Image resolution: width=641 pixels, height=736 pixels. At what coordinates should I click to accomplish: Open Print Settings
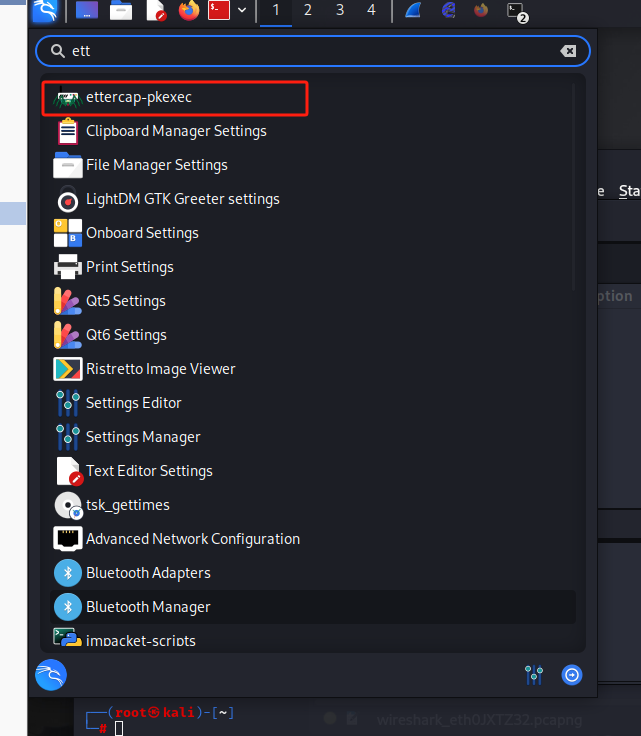313,267
